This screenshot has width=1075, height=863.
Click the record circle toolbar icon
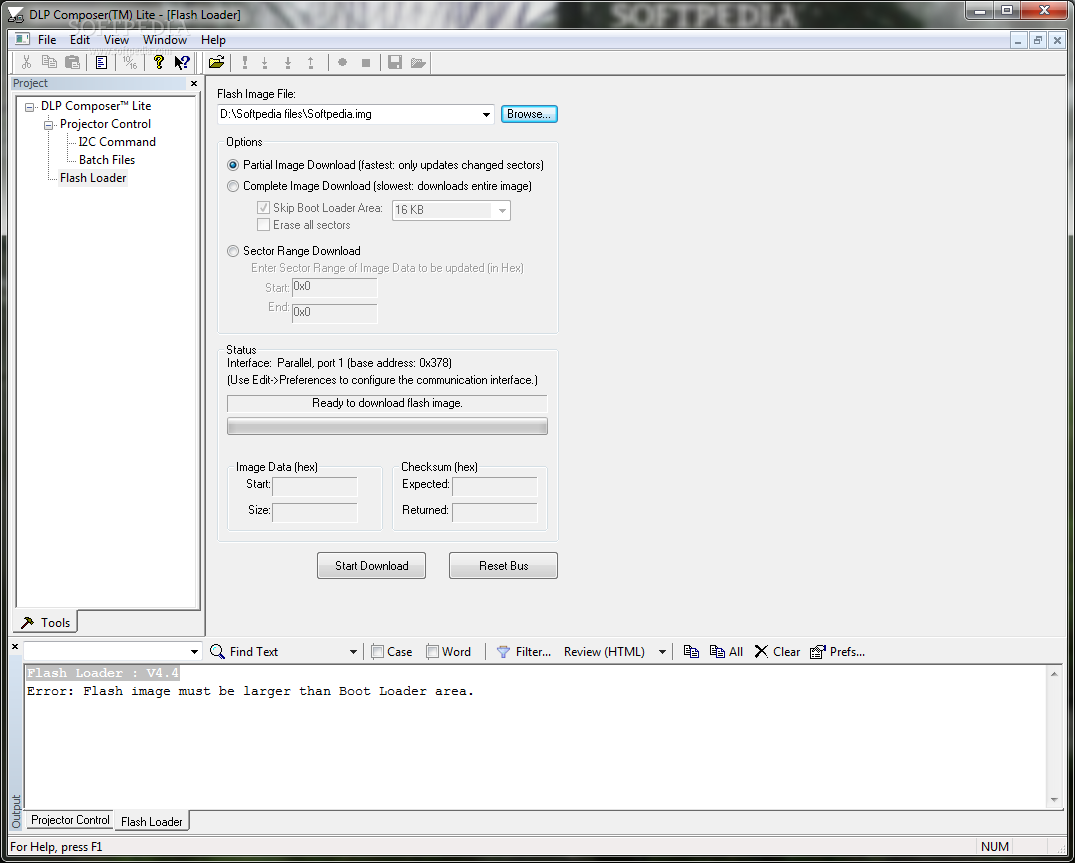pos(342,62)
